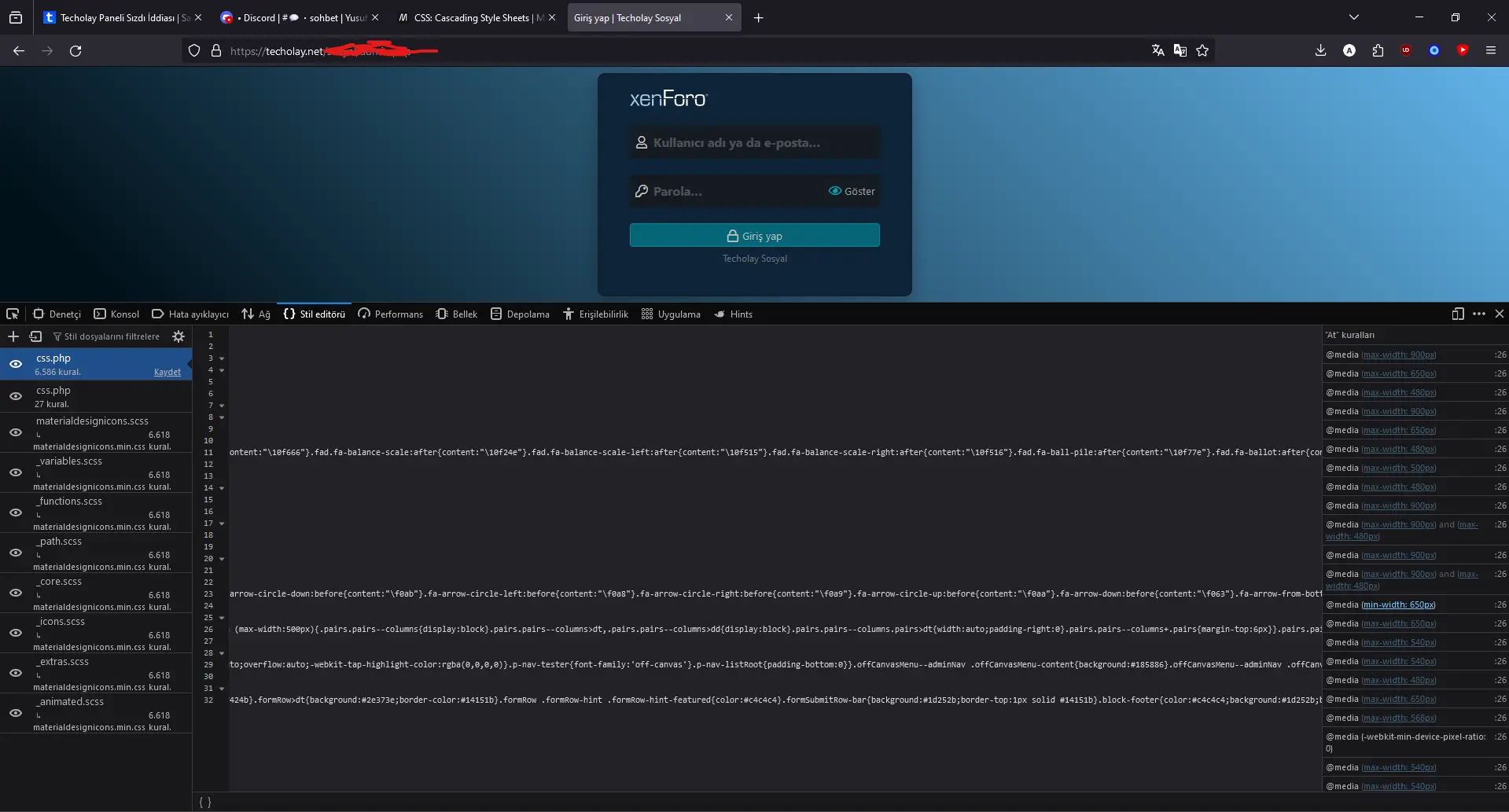This screenshot has height=812, width=1509.
Task: Show site security padlock info
Action: [216, 50]
